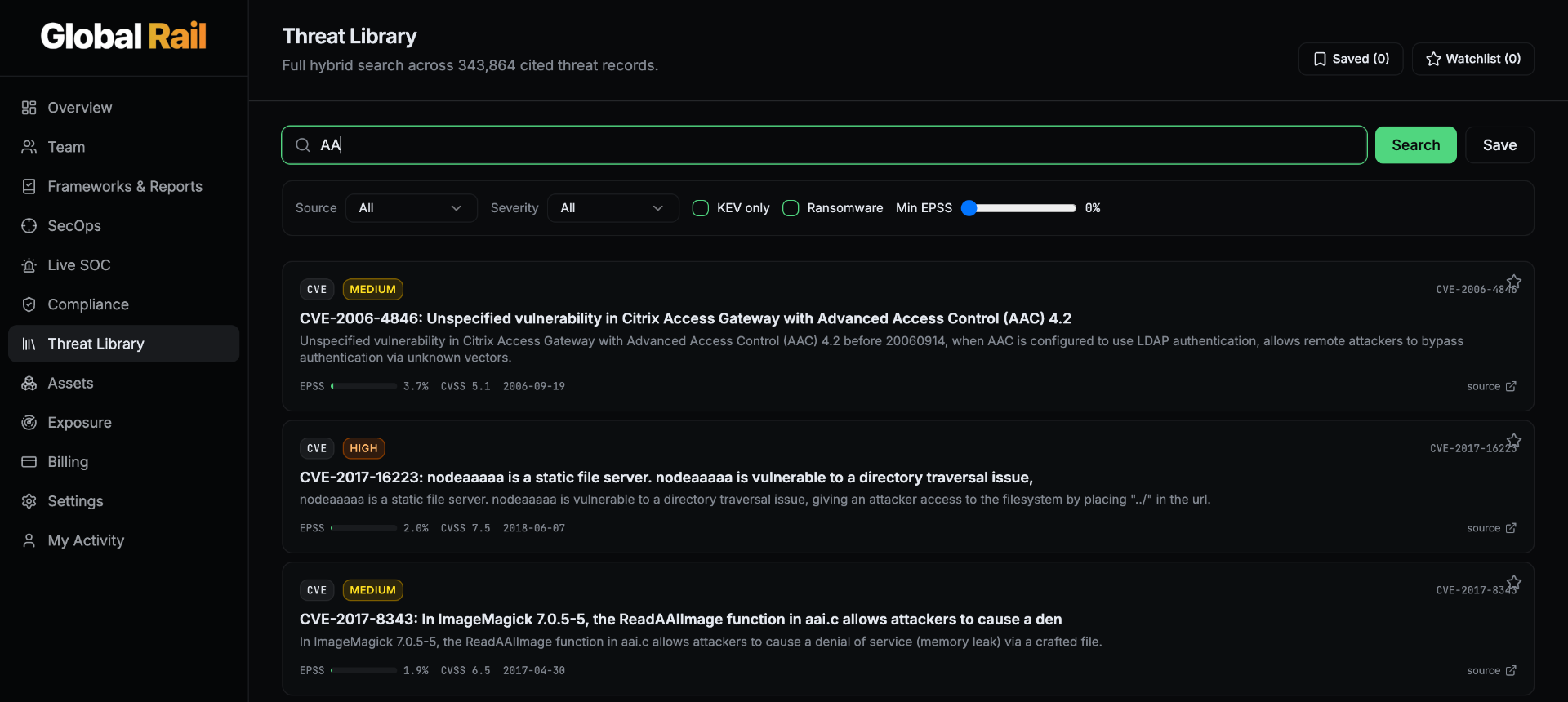Navigate to SecOps
This screenshot has height=702, width=1568.
point(124,226)
